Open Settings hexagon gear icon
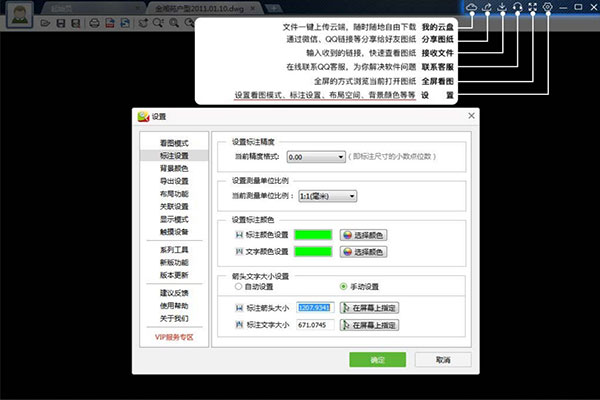600x400 pixels. pyautogui.click(x=548, y=7)
